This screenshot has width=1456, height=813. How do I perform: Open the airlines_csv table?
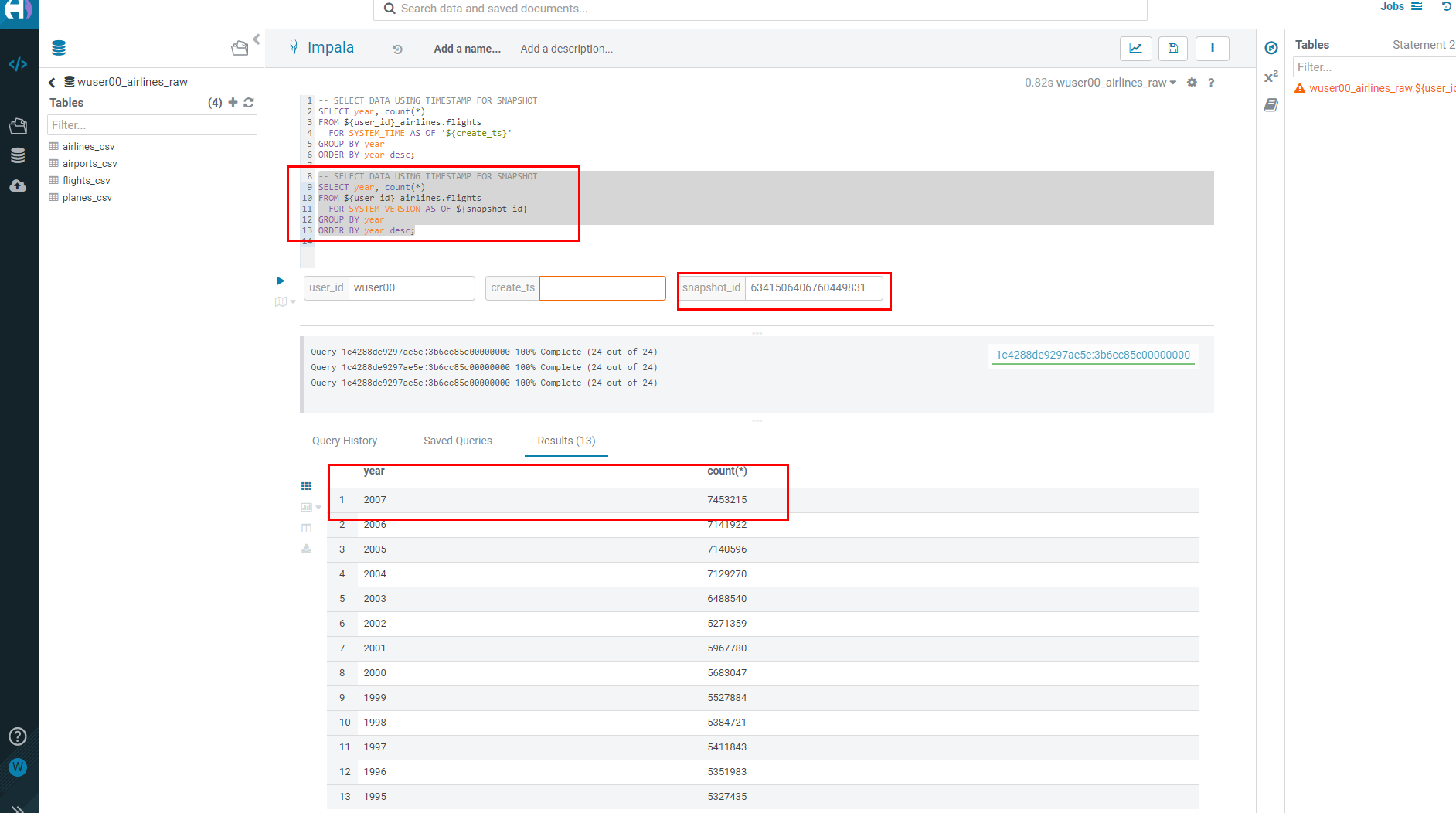pyautogui.click(x=88, y=147)
